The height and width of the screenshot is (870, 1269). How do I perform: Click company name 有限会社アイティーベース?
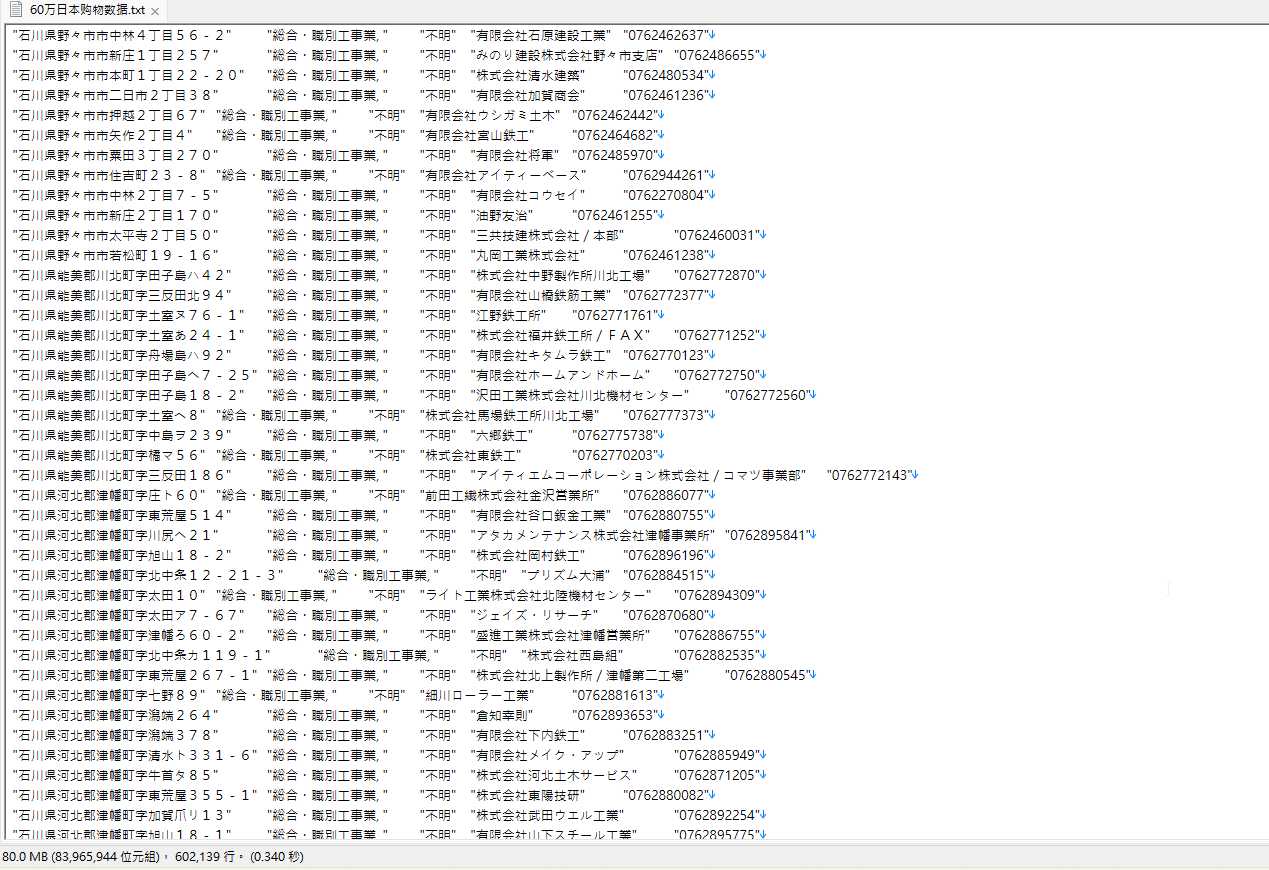coord(503,175)
